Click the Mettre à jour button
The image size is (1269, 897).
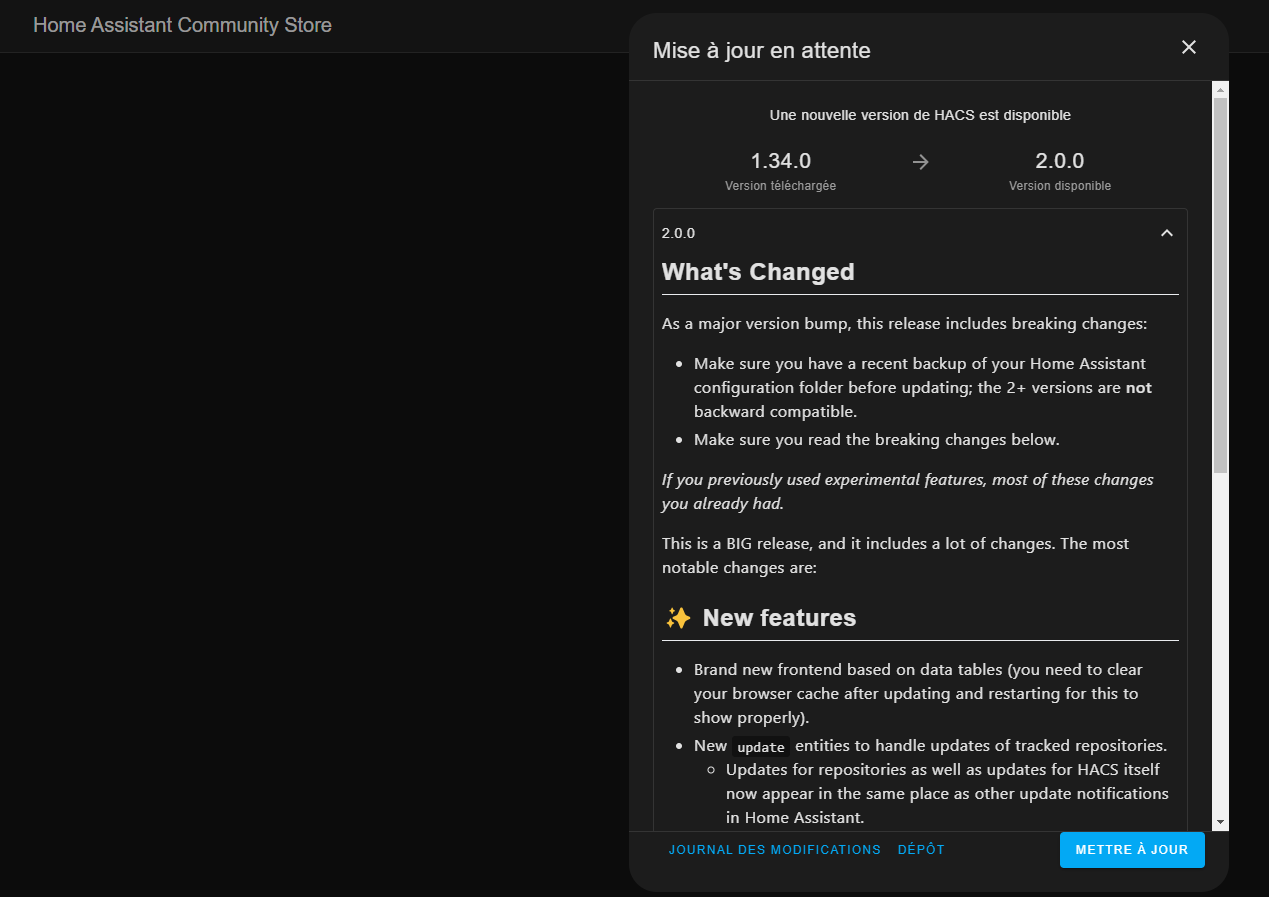tap(1132, 850)
